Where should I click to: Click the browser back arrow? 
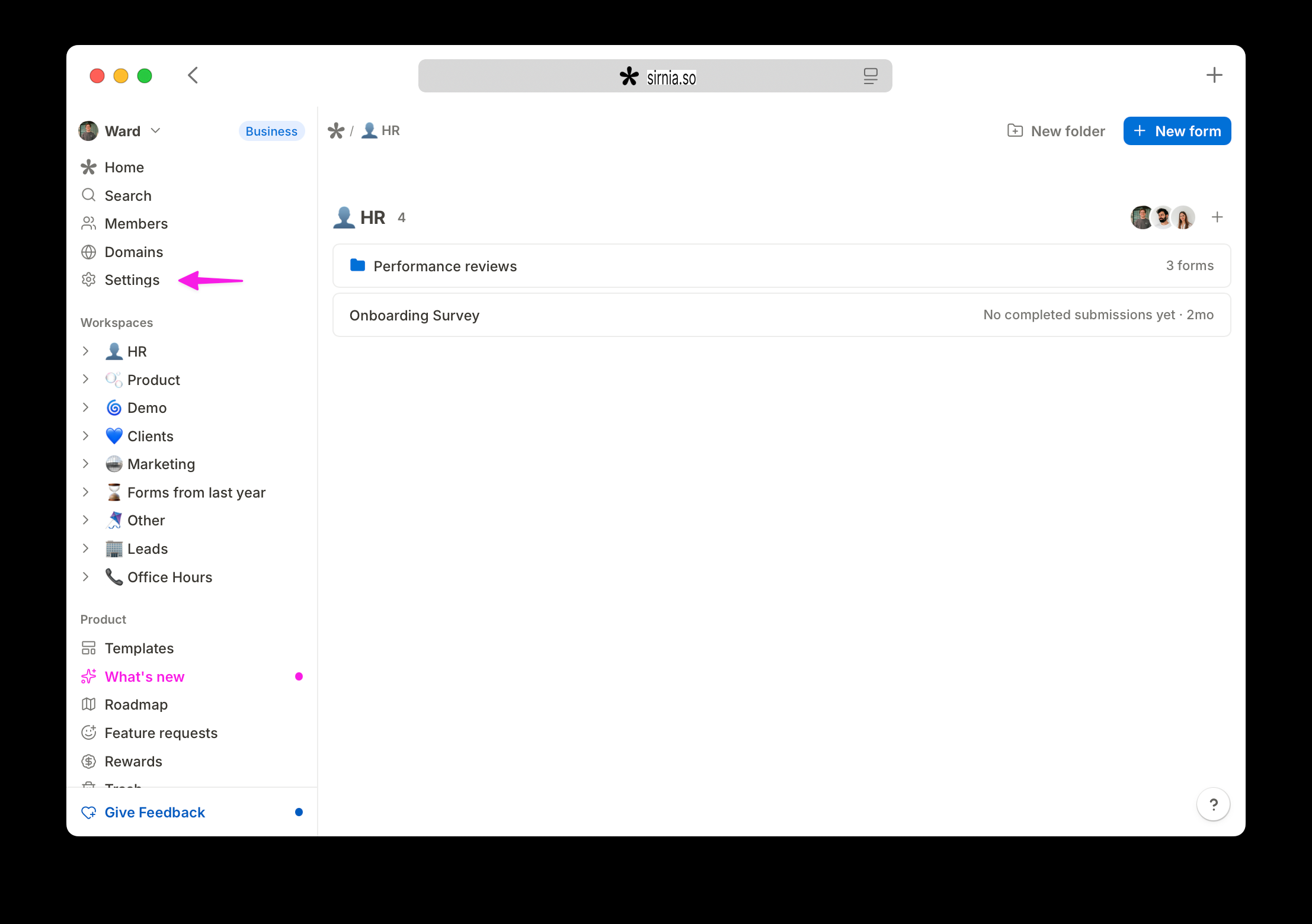pos(193,75)
